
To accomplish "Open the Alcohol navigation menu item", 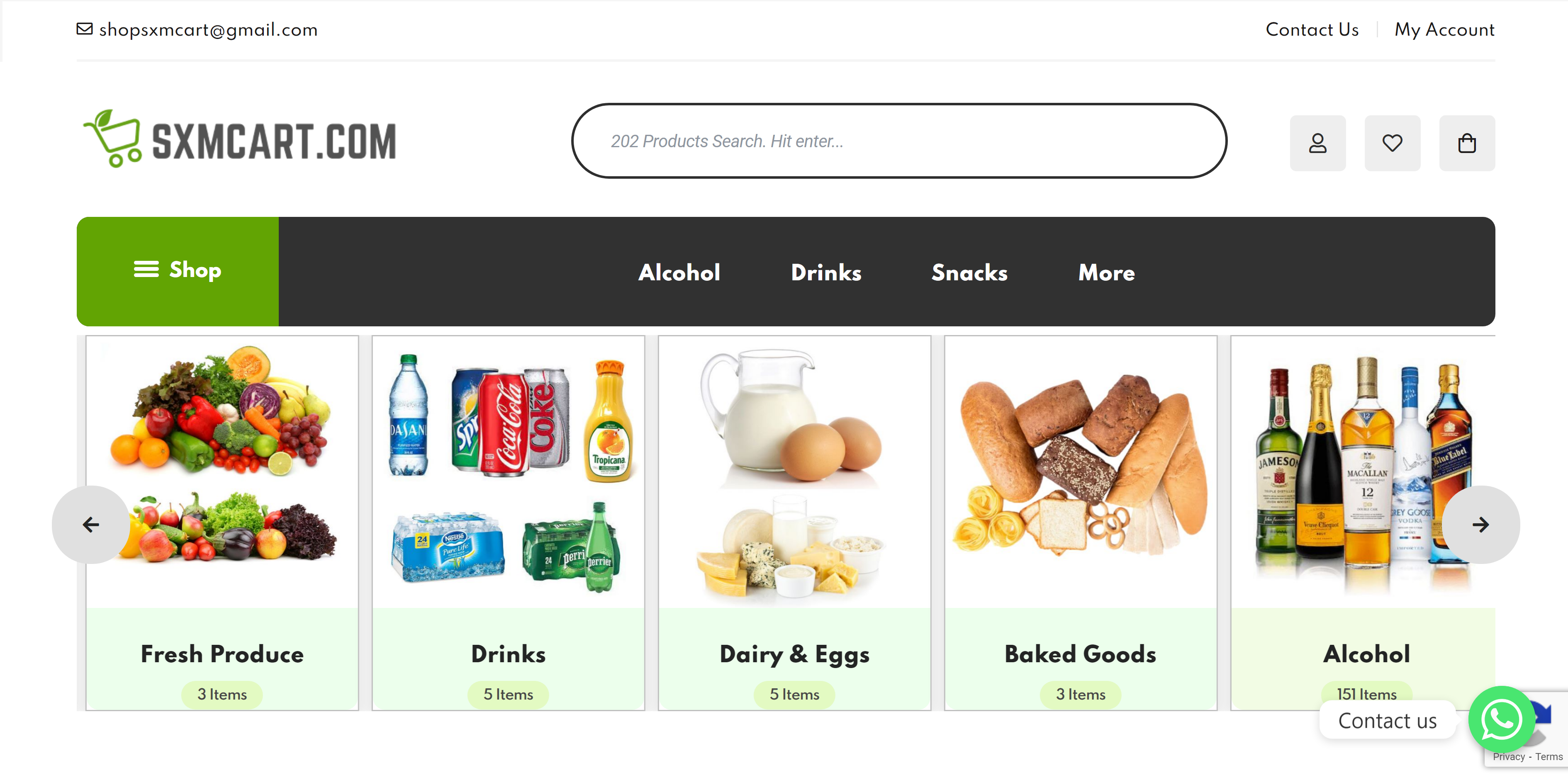I will (679, 272).
